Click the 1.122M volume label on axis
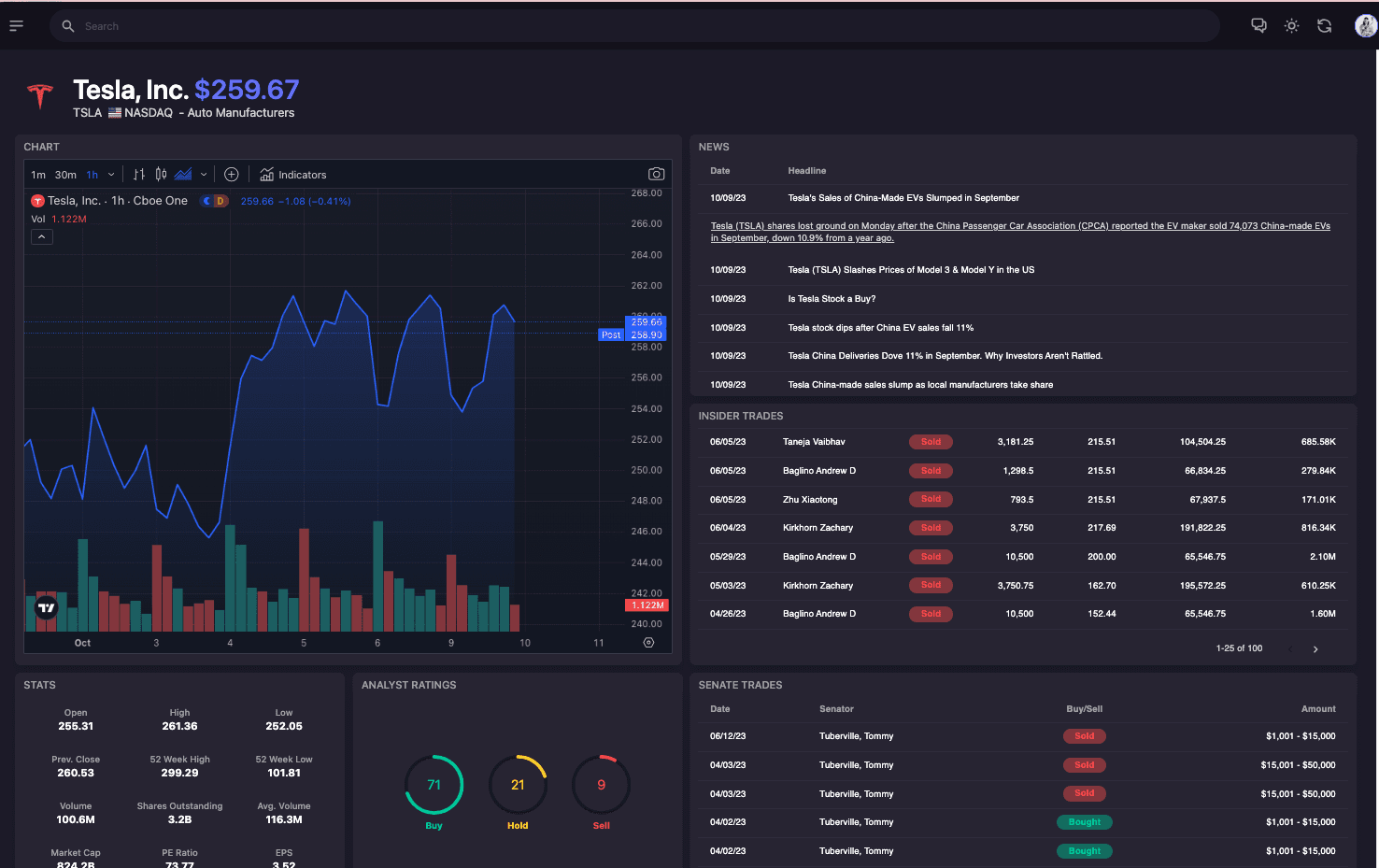 coord(646,605)
